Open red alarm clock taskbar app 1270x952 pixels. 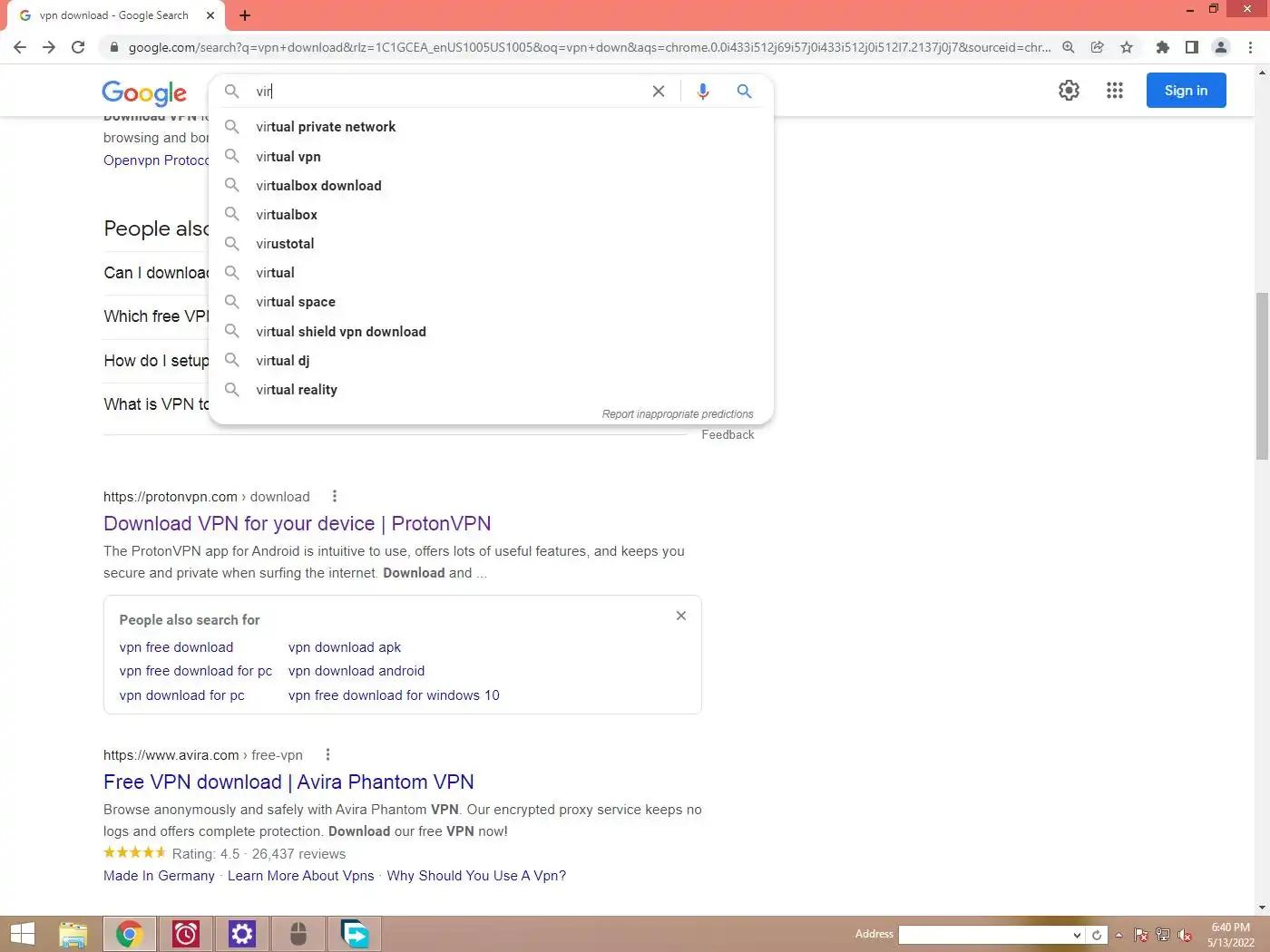(x=186, y=934)
